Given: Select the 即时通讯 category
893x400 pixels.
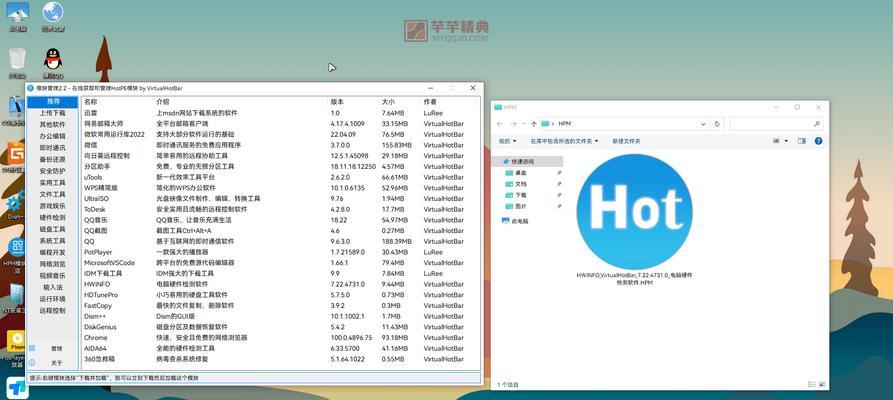Looking at the screenshot, I should (x=53, y=148).
